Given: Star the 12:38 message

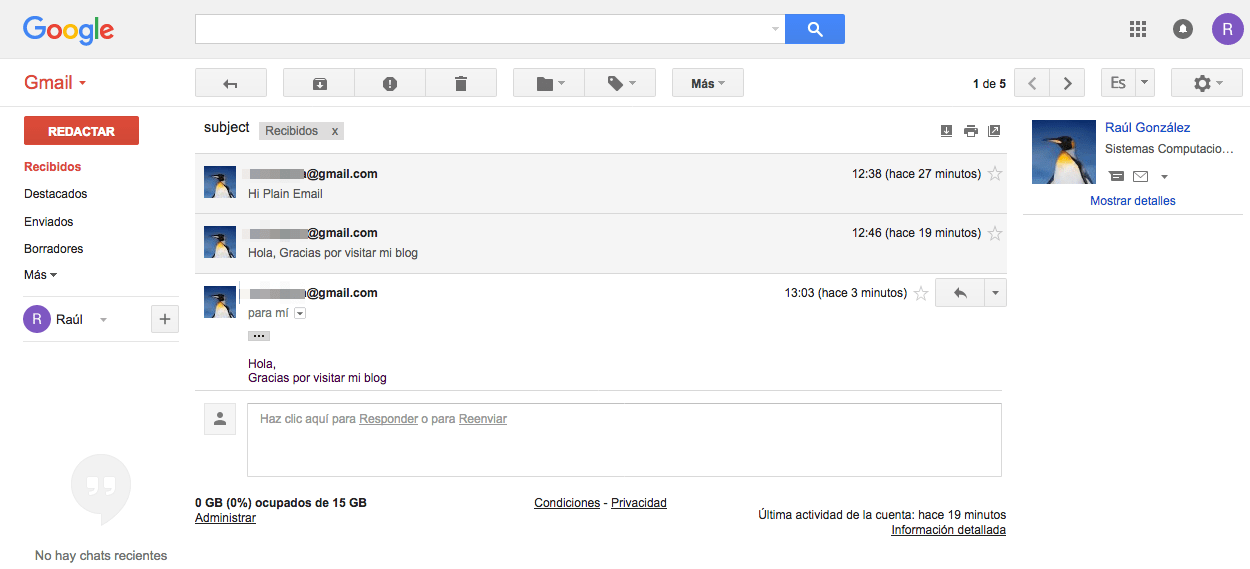Looking at the screenshot, I should click(x=995, y=174).
